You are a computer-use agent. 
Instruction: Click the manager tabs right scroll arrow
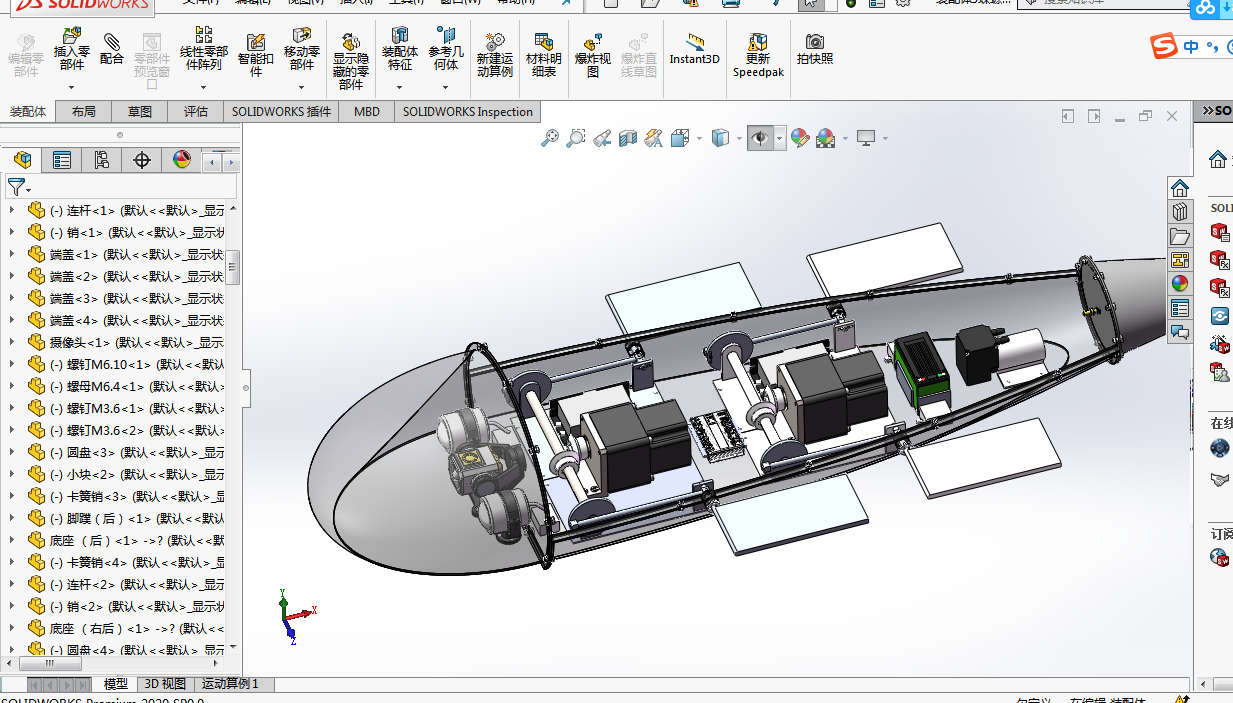point(231,161)
